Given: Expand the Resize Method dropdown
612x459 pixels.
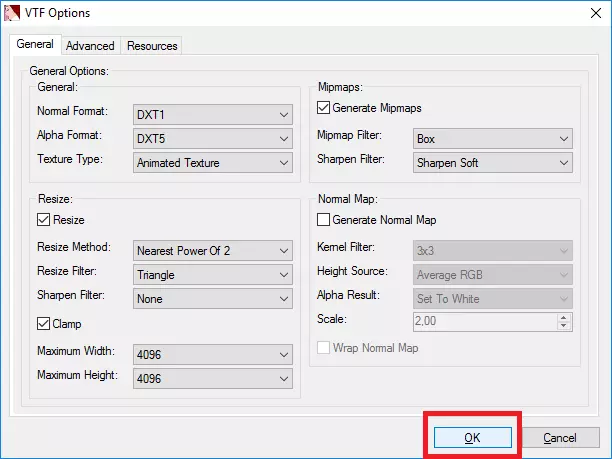Looking at the screenshot, I should 213,251.
